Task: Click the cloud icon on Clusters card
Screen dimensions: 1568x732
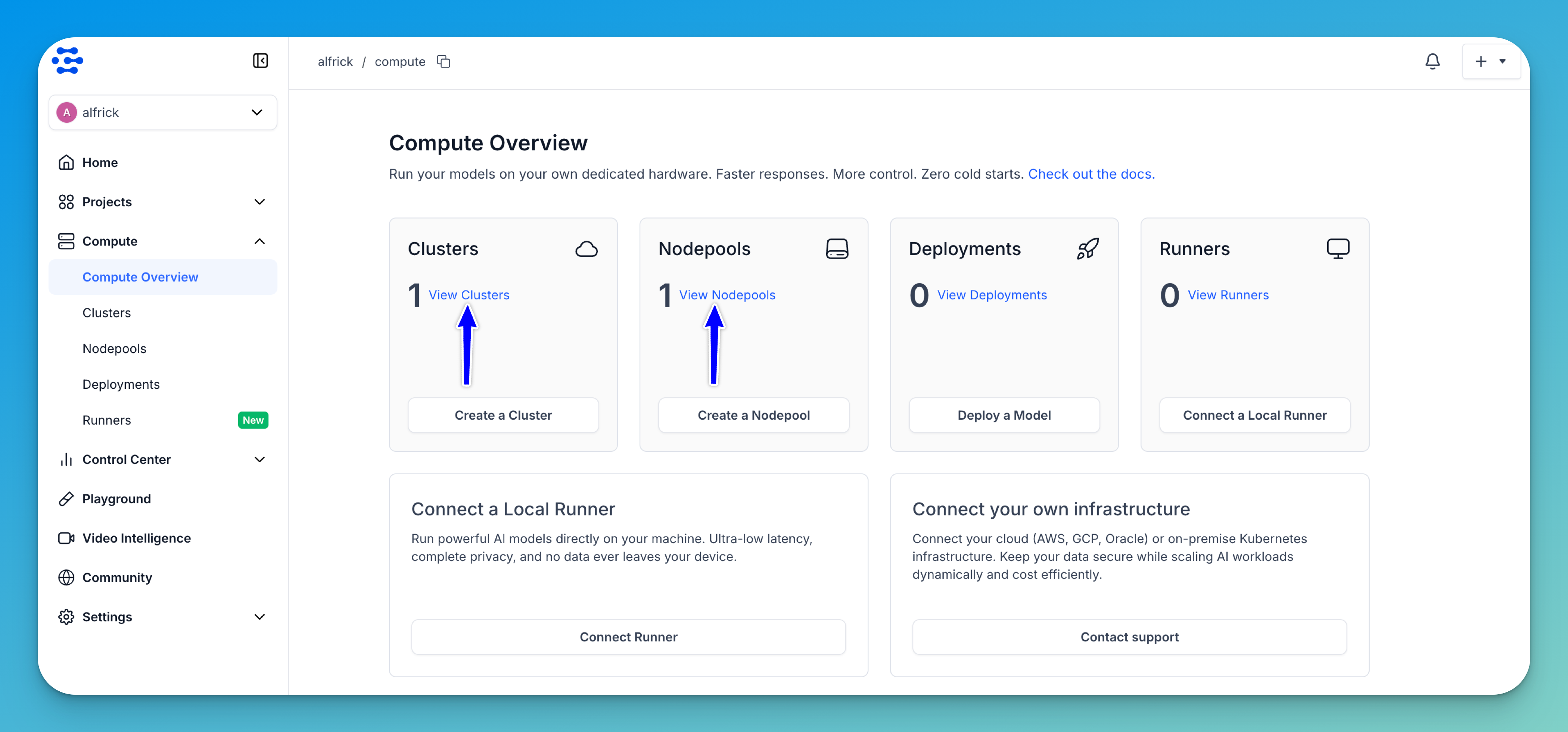Action: [586, 249]
